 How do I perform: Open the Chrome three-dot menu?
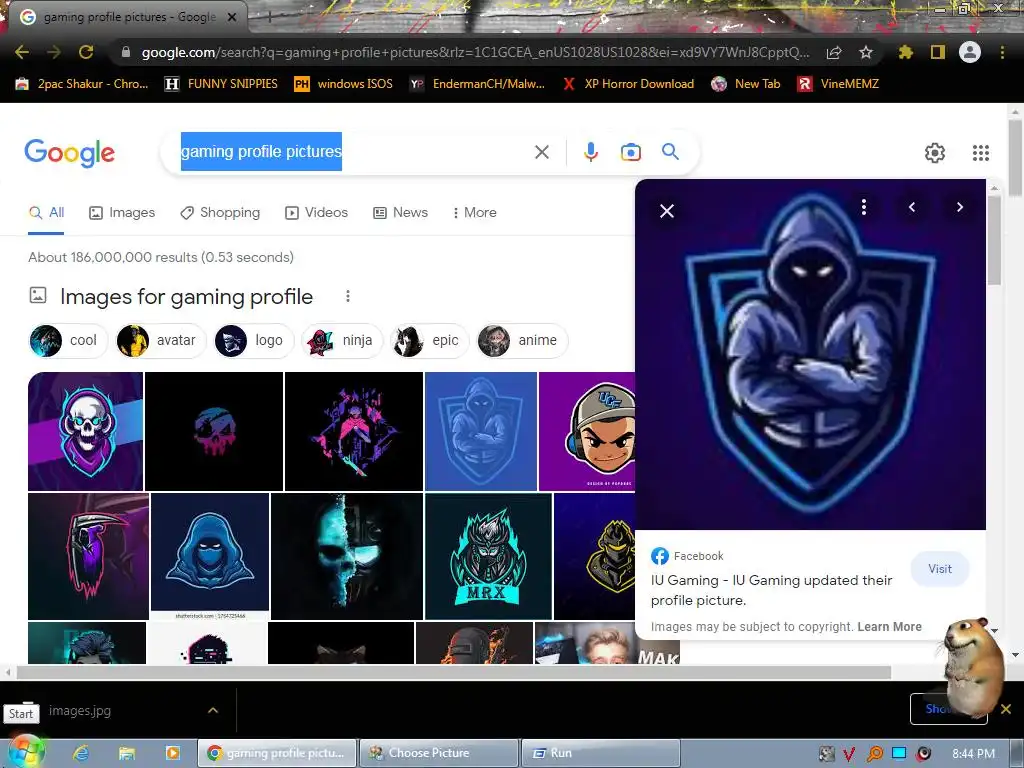point(1002,52)
